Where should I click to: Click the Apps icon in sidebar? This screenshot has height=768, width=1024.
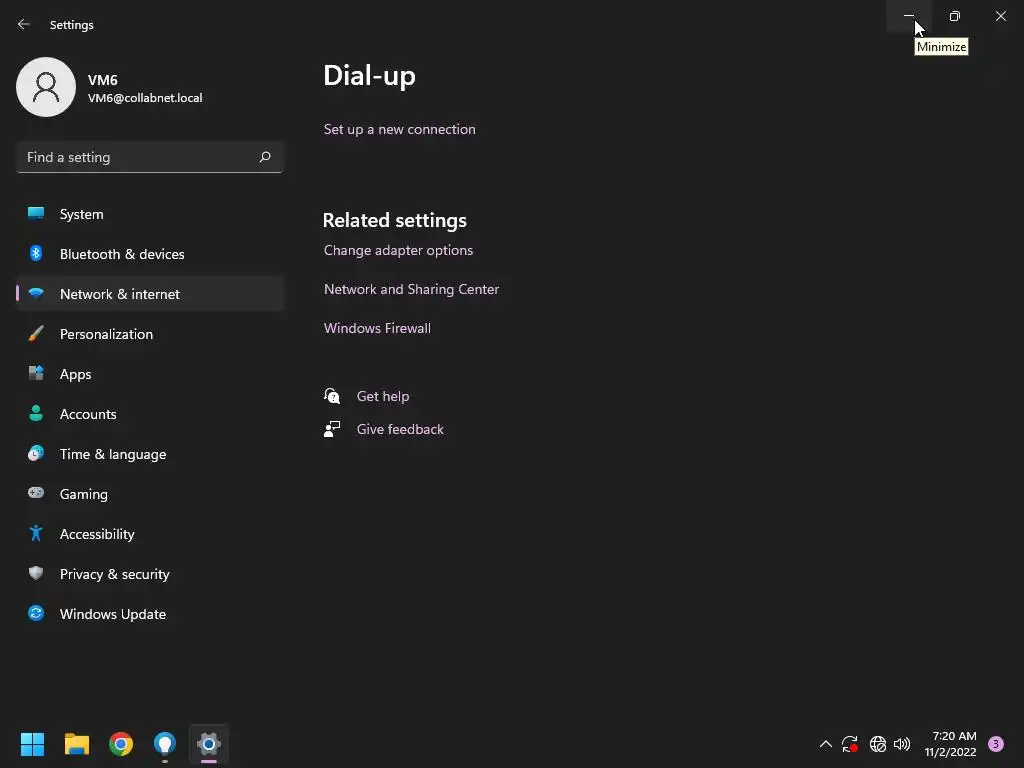(36, 373)
